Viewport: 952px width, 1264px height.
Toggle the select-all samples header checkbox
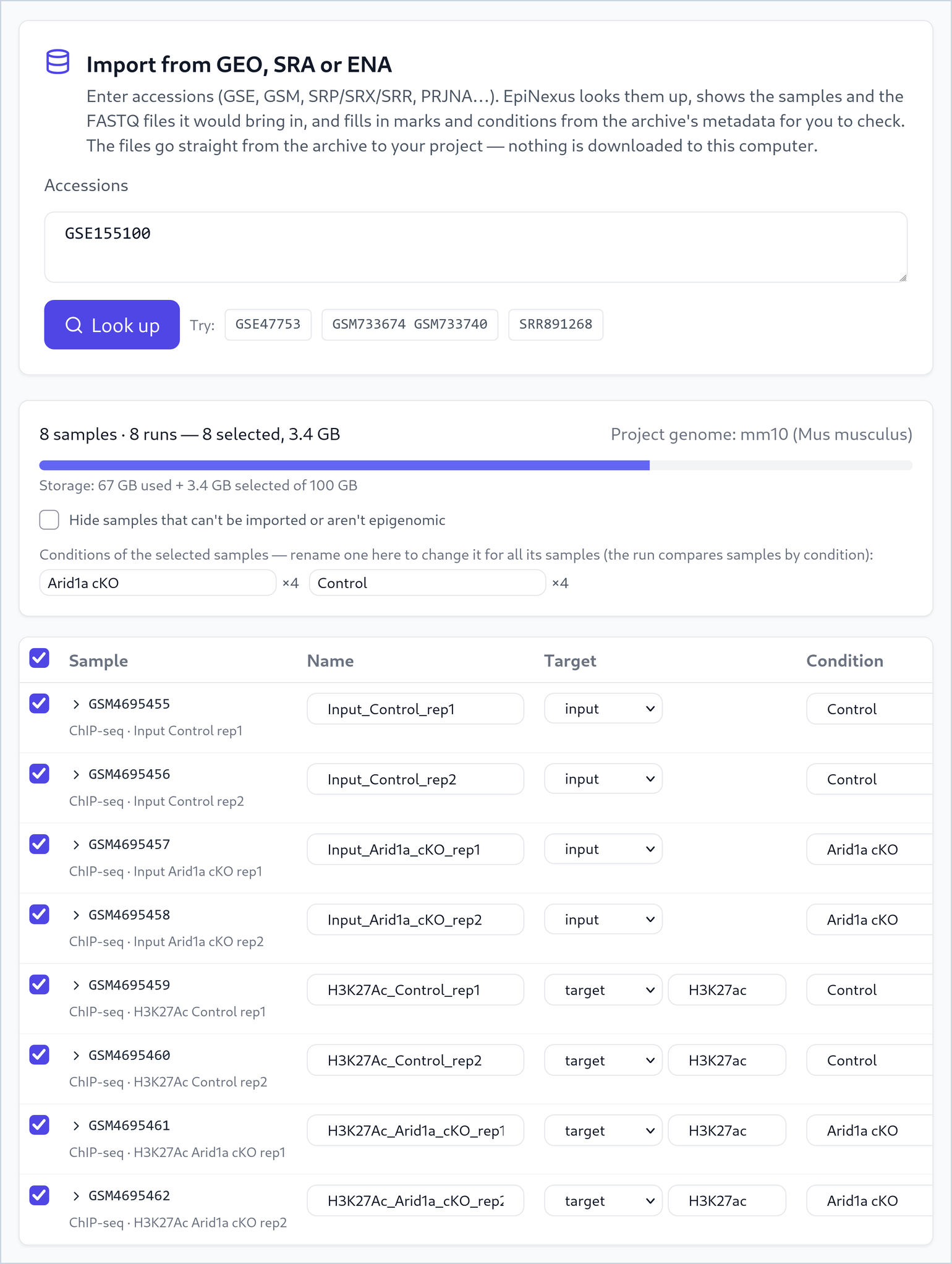click(40, 659)
